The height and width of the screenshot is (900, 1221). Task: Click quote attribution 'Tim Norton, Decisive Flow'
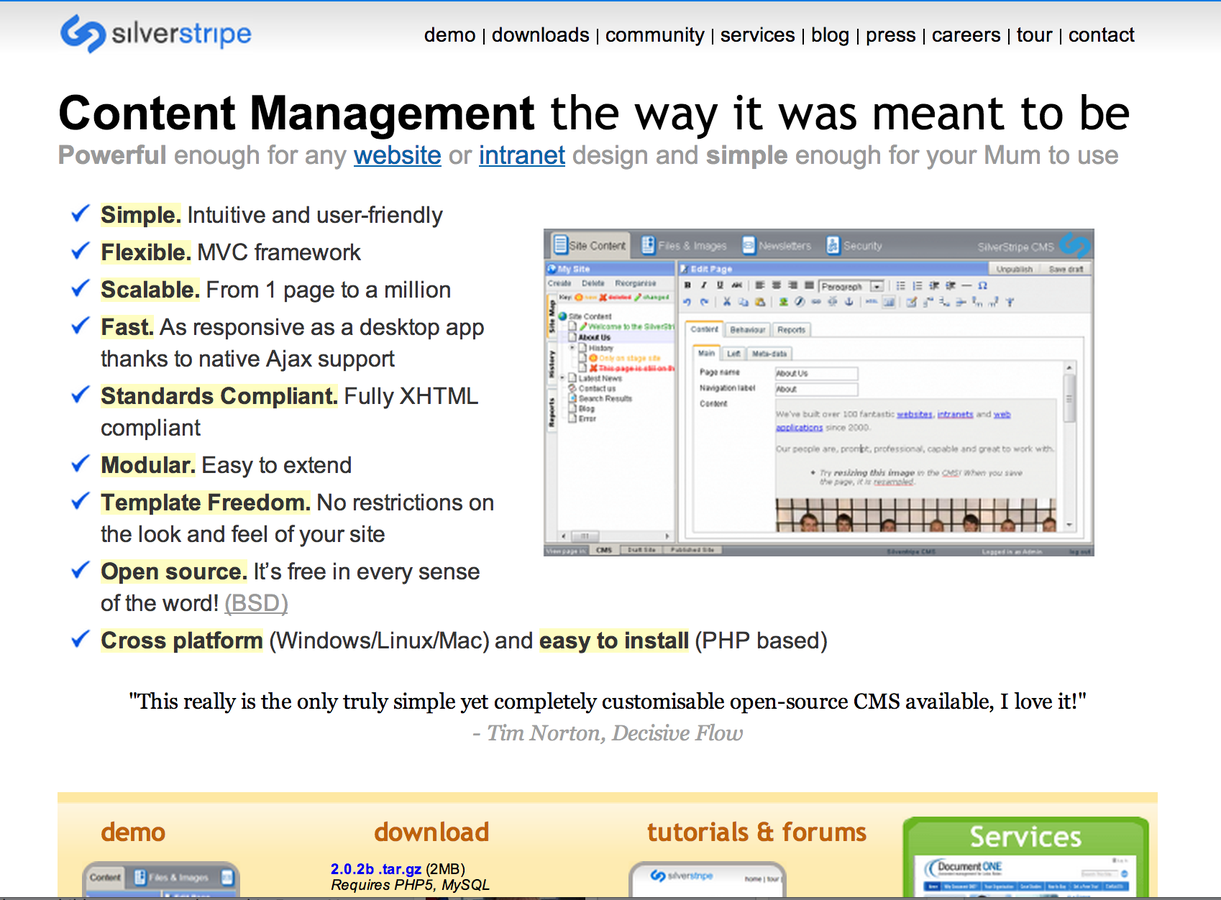[x=615, y=733]
